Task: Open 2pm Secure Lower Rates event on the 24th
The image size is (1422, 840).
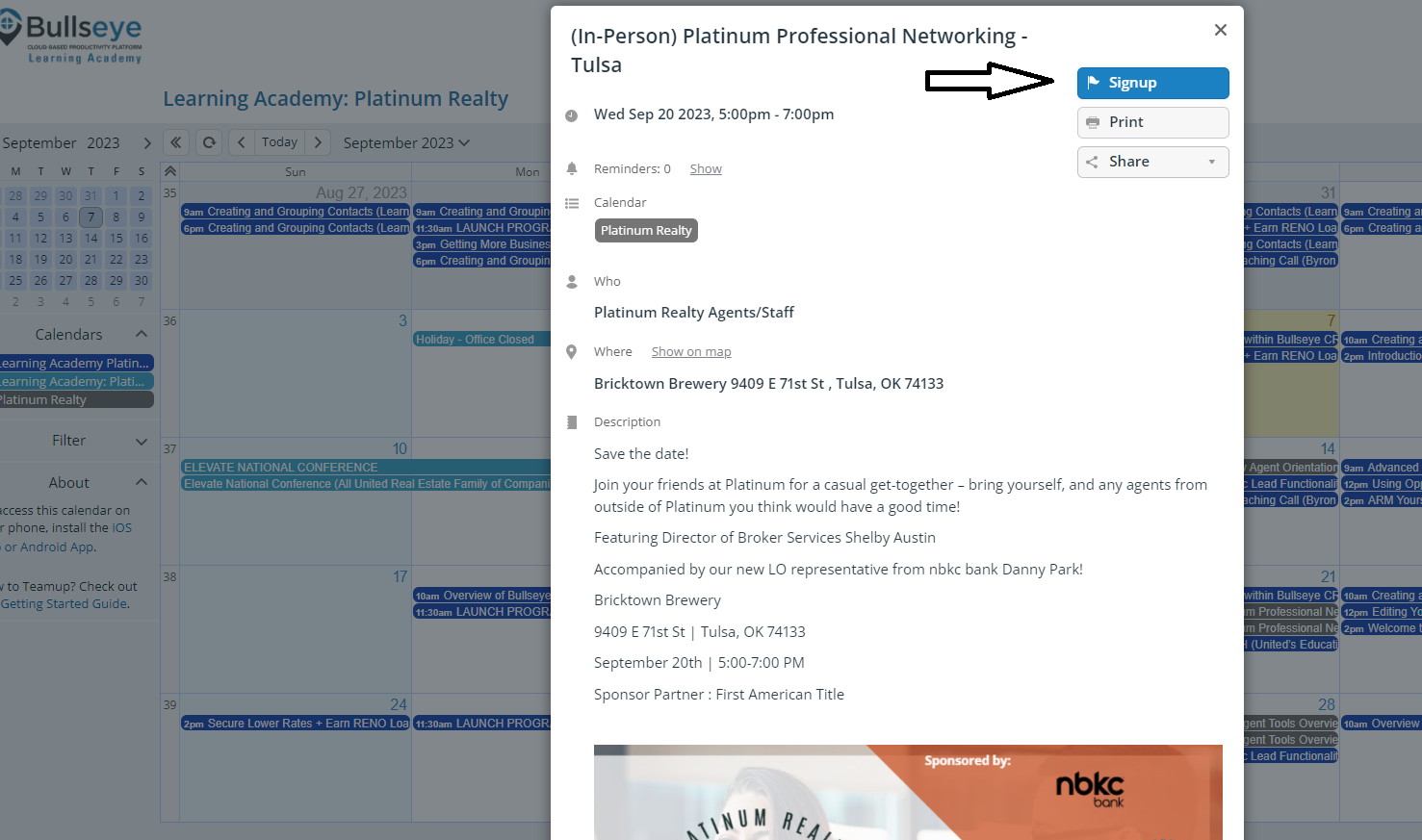Action: tap(296, 724)
